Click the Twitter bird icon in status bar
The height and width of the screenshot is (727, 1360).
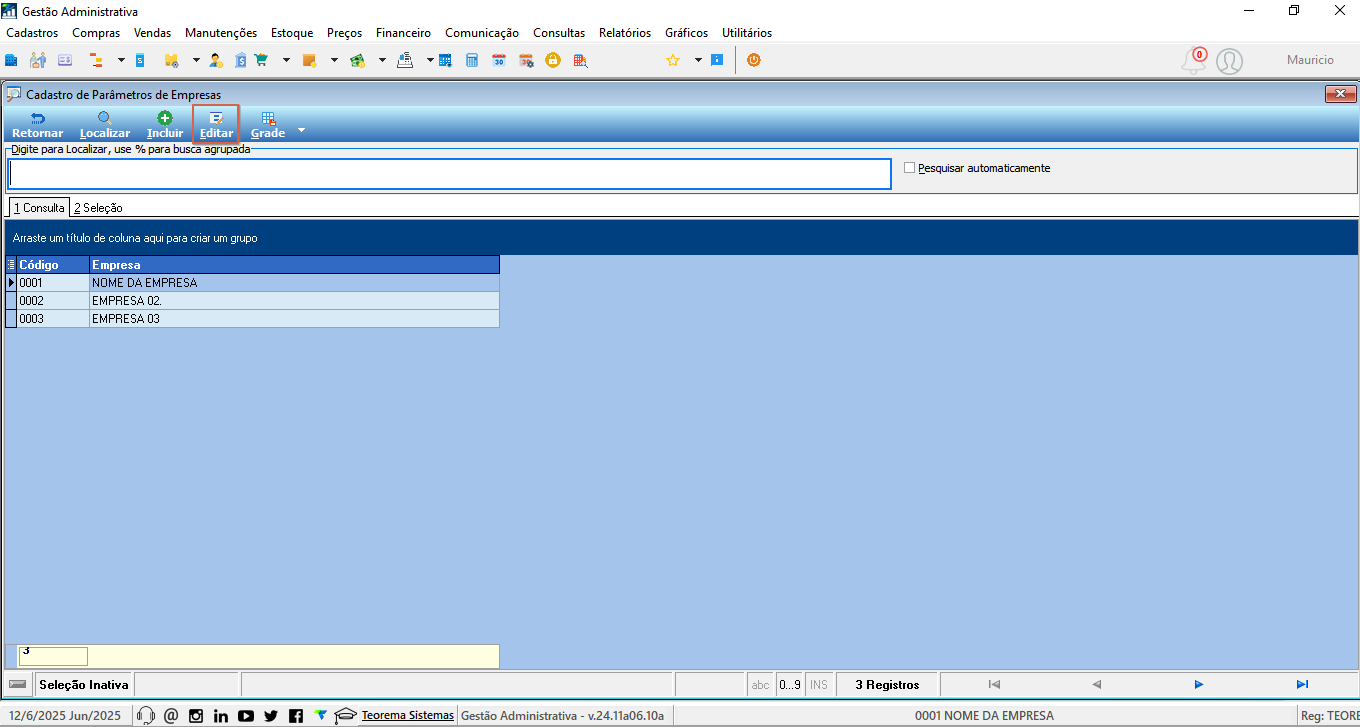pos(271,715)
